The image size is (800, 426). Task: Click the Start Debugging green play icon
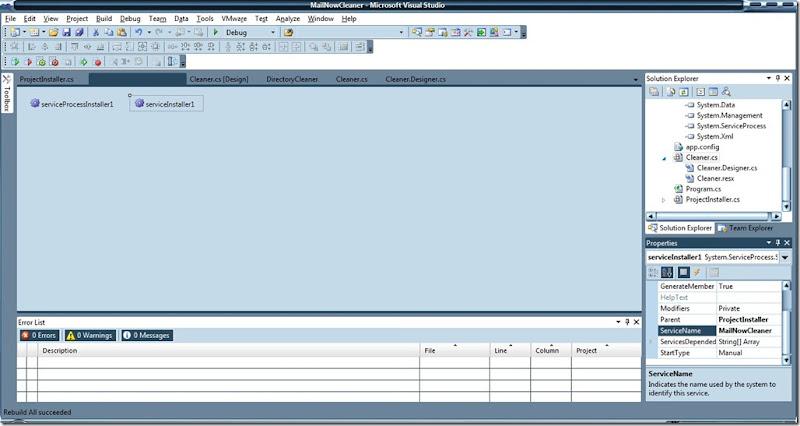216,32
